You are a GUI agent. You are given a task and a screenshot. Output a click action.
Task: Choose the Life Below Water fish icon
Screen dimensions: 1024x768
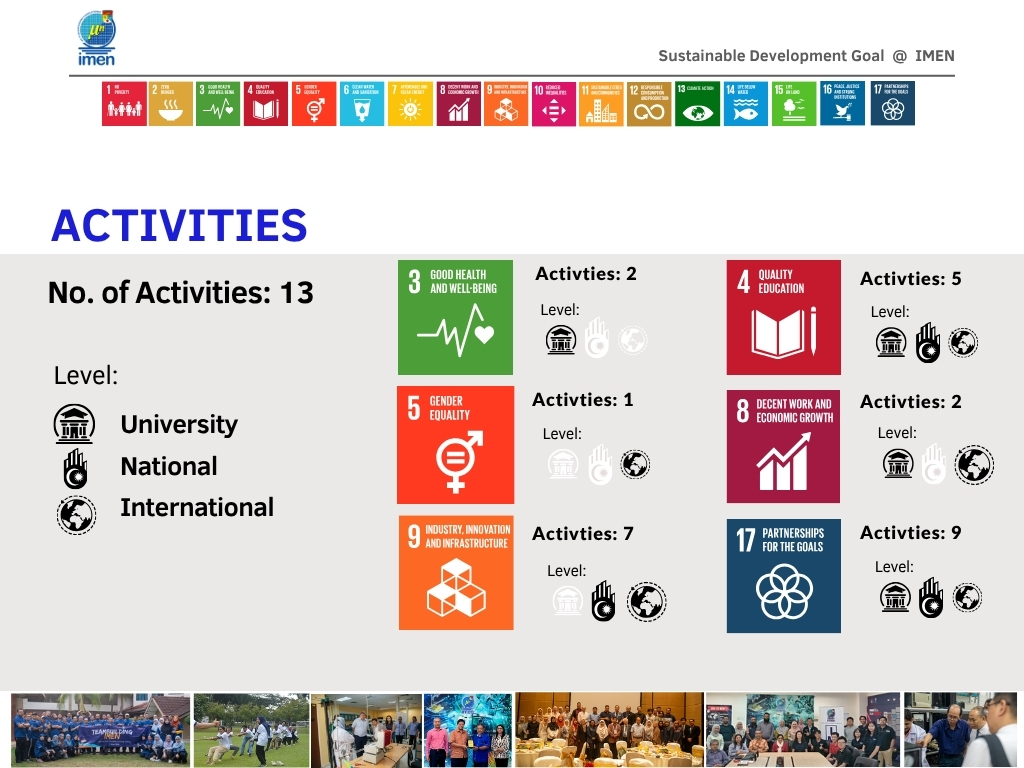point(745,104)
